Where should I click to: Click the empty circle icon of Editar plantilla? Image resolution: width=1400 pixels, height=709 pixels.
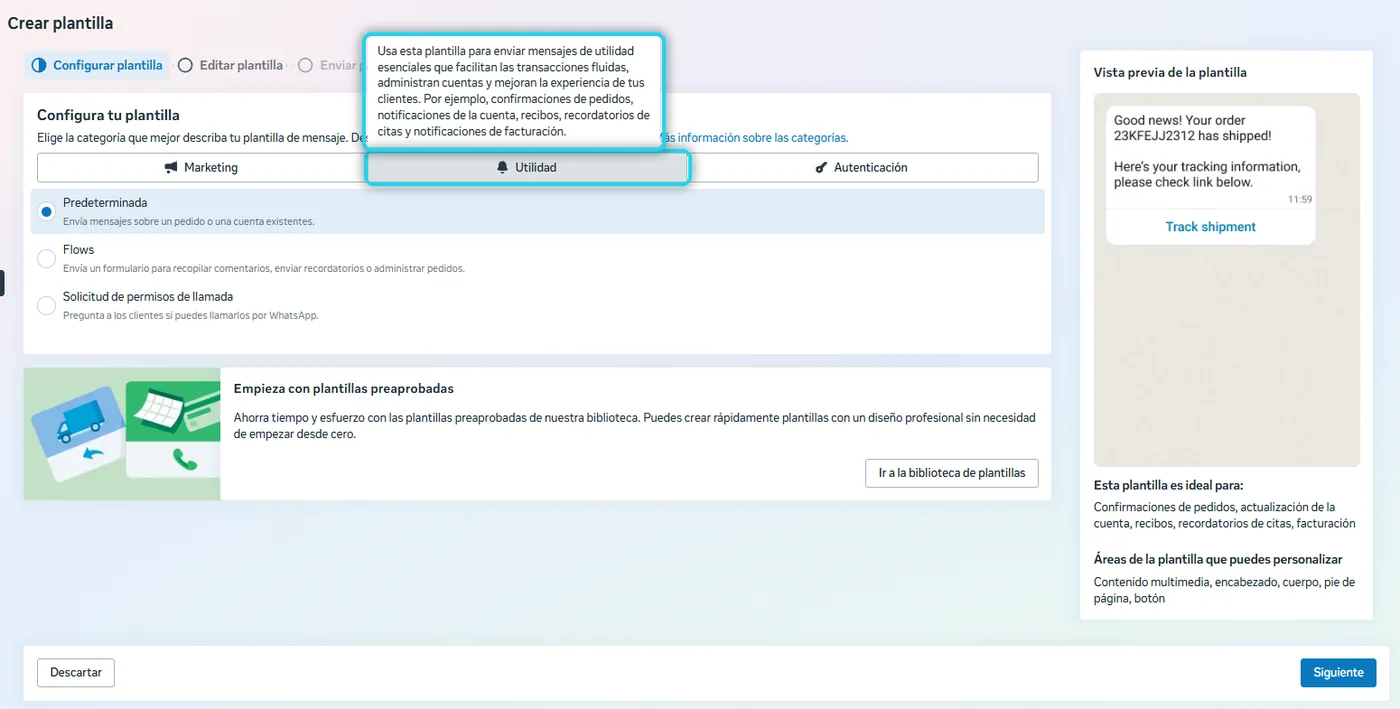pyautogui.click(x=185, y=65)
